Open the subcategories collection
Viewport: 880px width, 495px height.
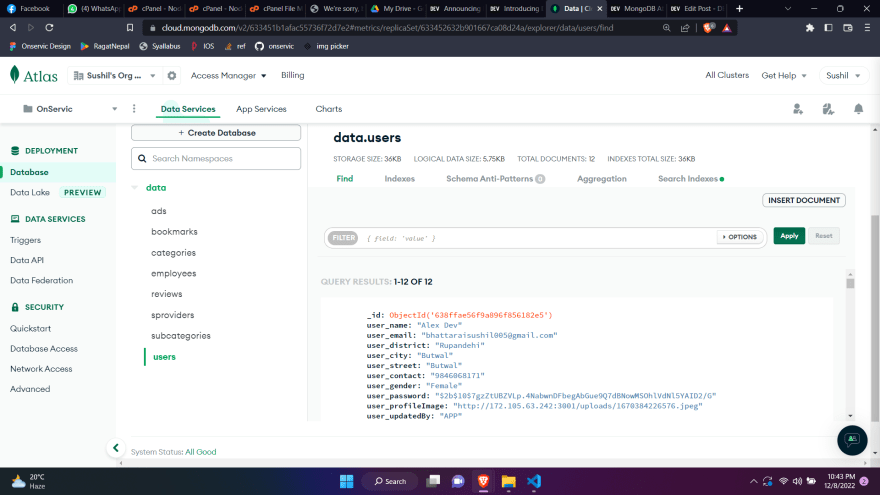click(181, 336)
